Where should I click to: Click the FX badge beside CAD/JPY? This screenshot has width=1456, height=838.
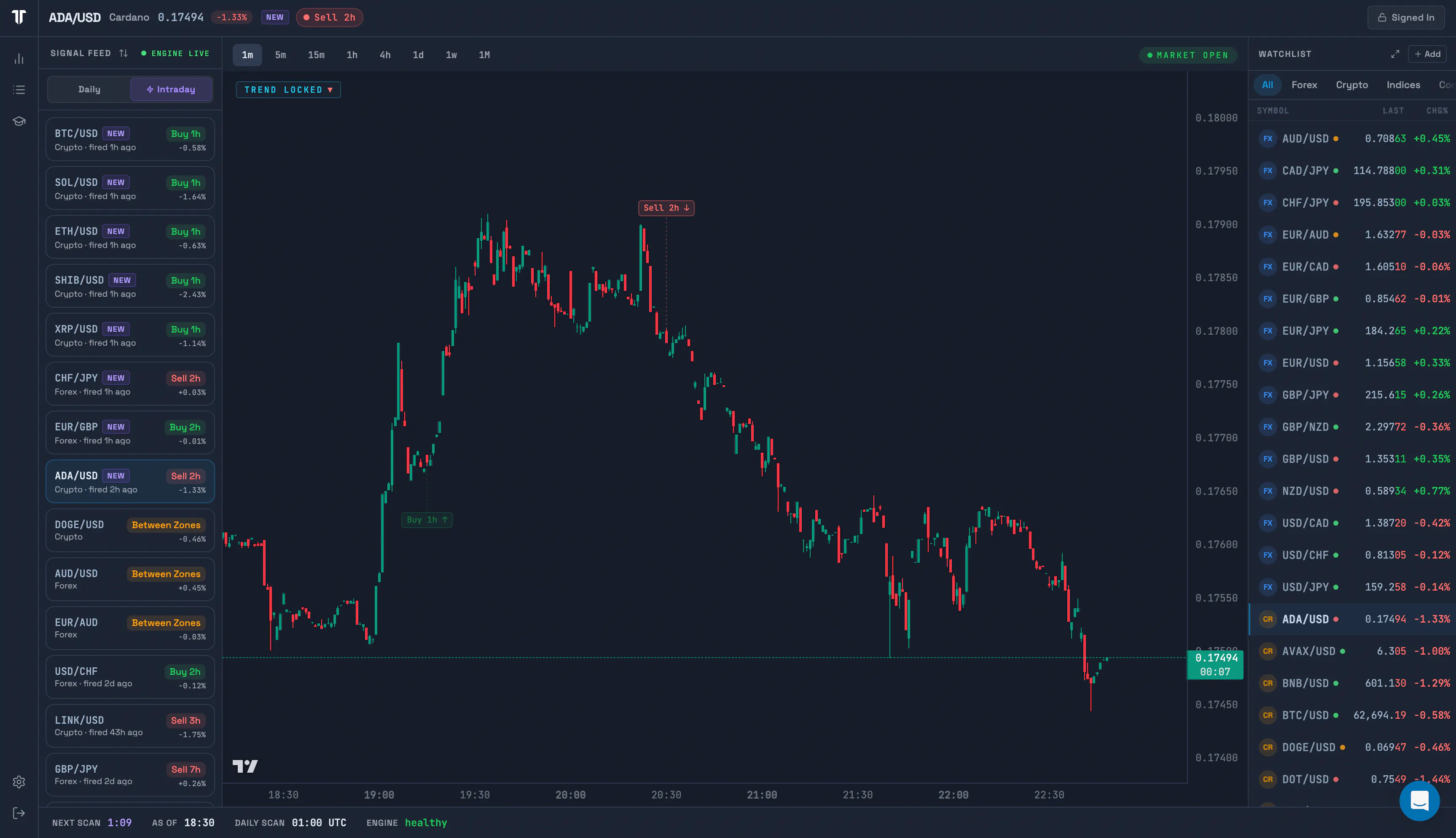(1268, 171)
